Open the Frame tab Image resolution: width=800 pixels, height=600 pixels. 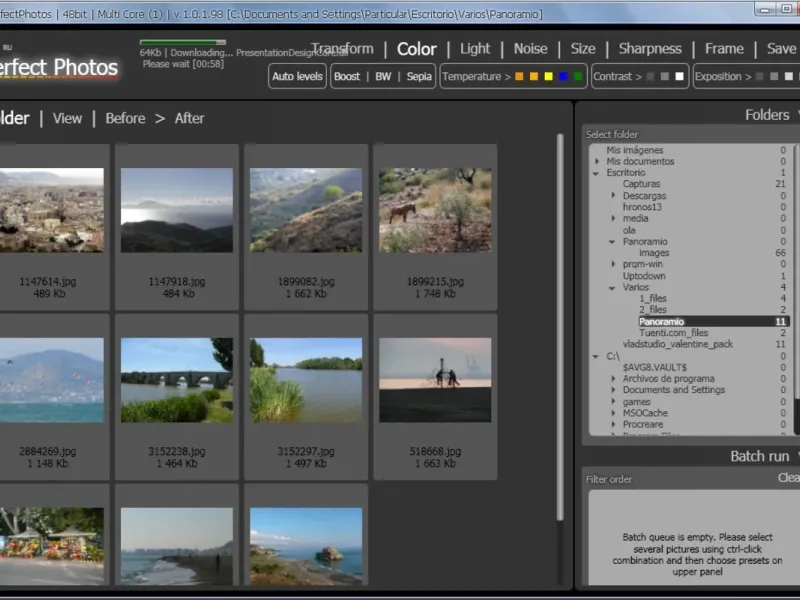(x=724, y=49)
